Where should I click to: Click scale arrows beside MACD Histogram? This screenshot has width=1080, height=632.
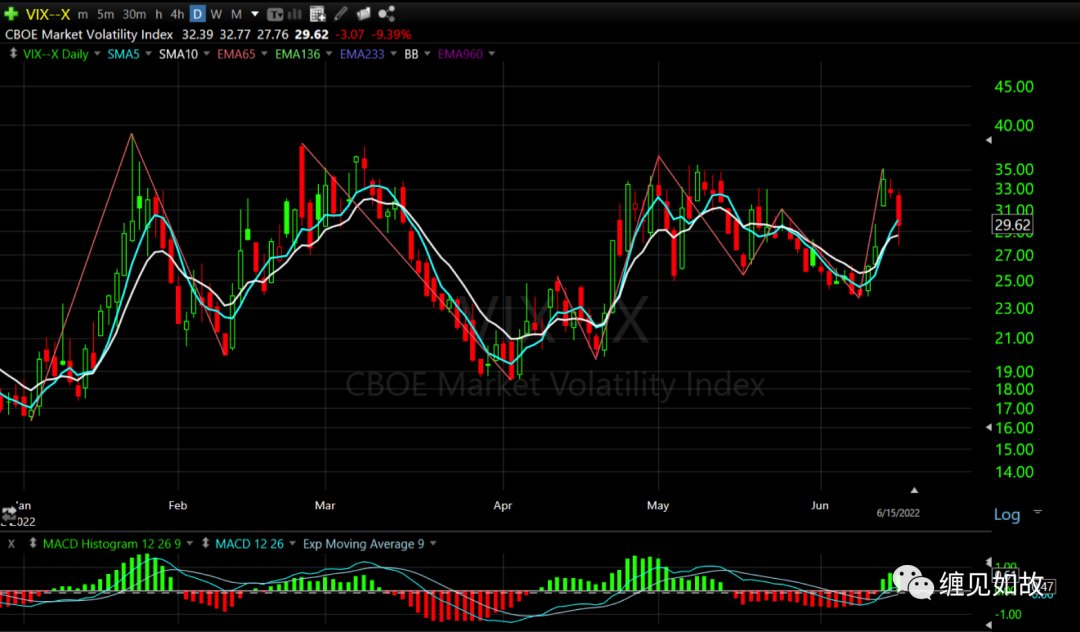tap(32, 543)
